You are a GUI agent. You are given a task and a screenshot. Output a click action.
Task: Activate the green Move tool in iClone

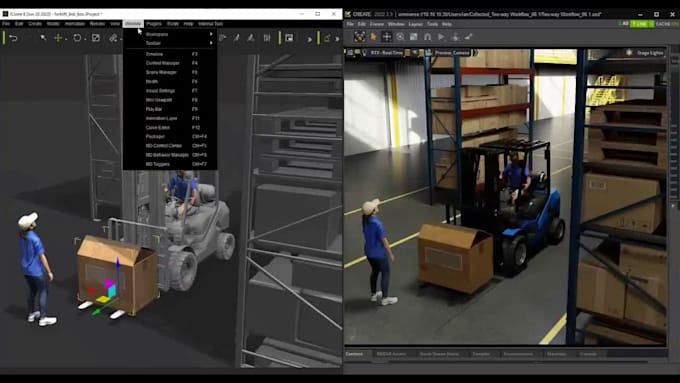[x=58, y=38]
